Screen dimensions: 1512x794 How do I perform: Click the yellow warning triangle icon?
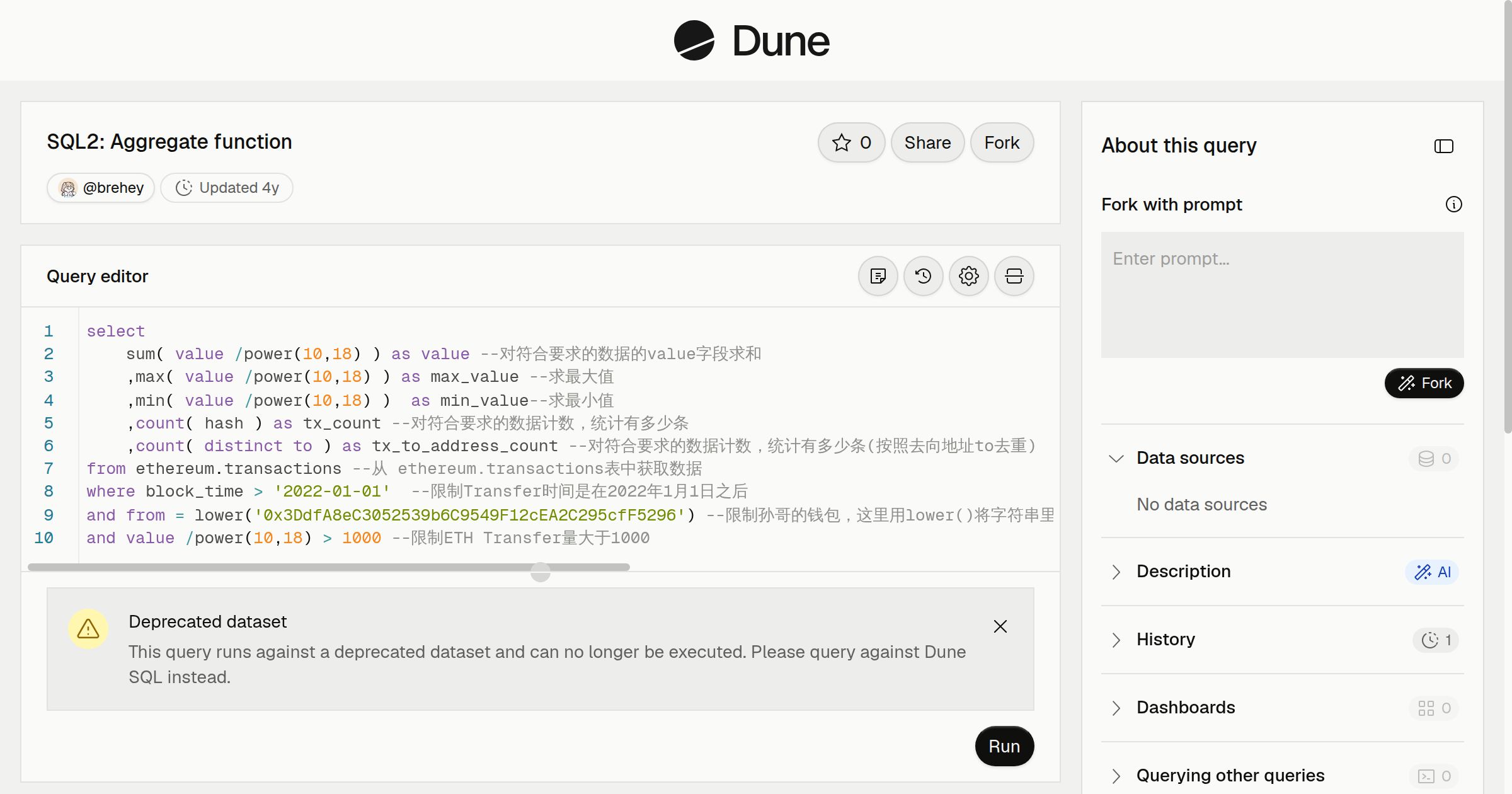[88, 628]
